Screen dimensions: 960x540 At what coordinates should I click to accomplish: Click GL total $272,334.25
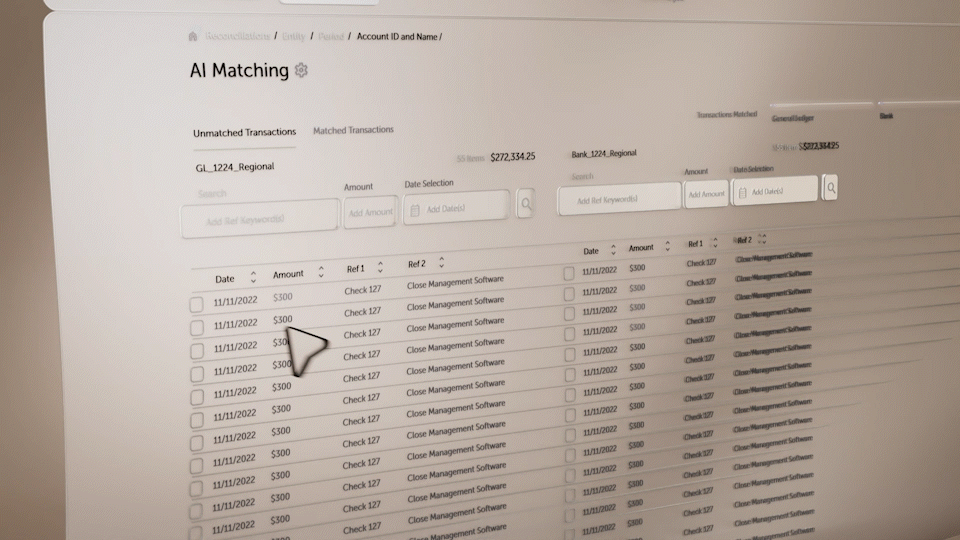point(512,157)
